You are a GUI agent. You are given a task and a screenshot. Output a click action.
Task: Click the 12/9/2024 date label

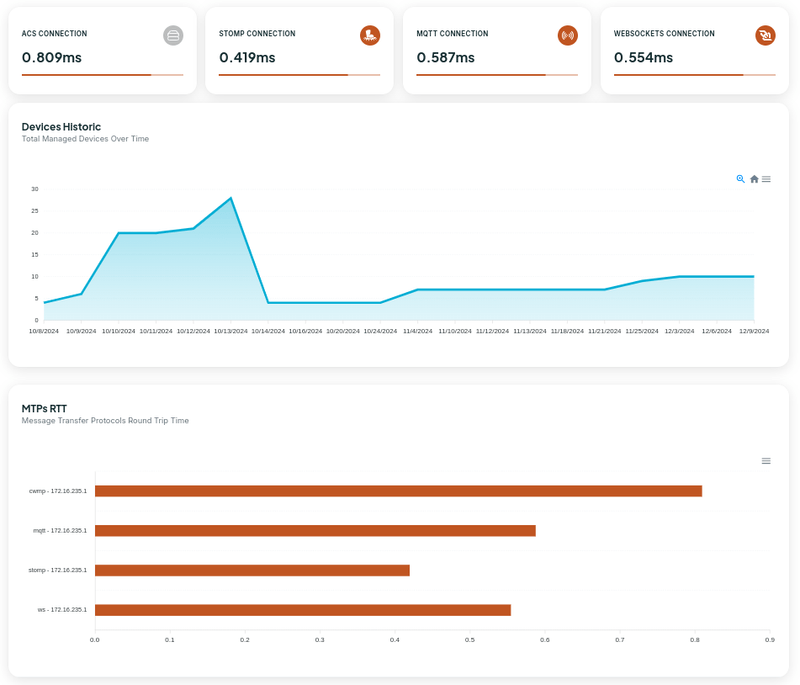pos(754,331)
